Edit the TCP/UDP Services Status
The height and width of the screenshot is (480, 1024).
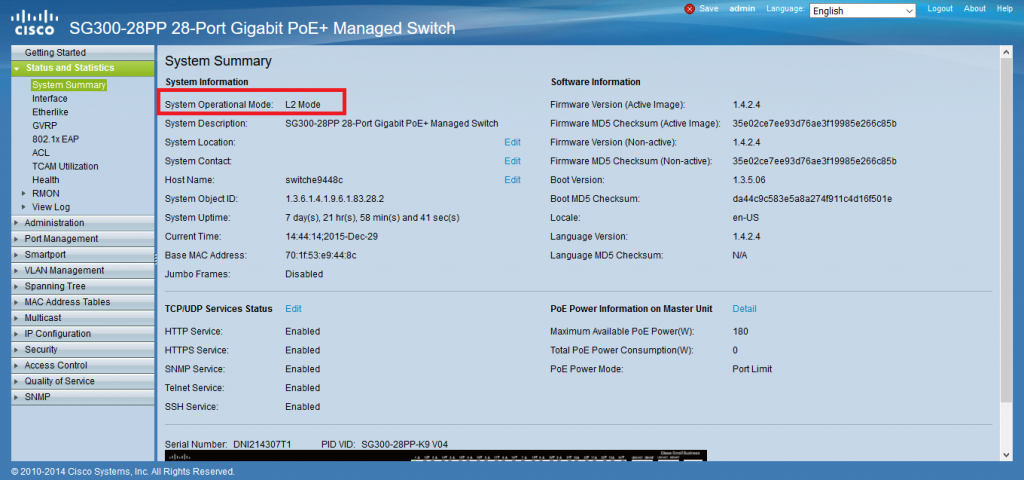[x=293, y=308]
